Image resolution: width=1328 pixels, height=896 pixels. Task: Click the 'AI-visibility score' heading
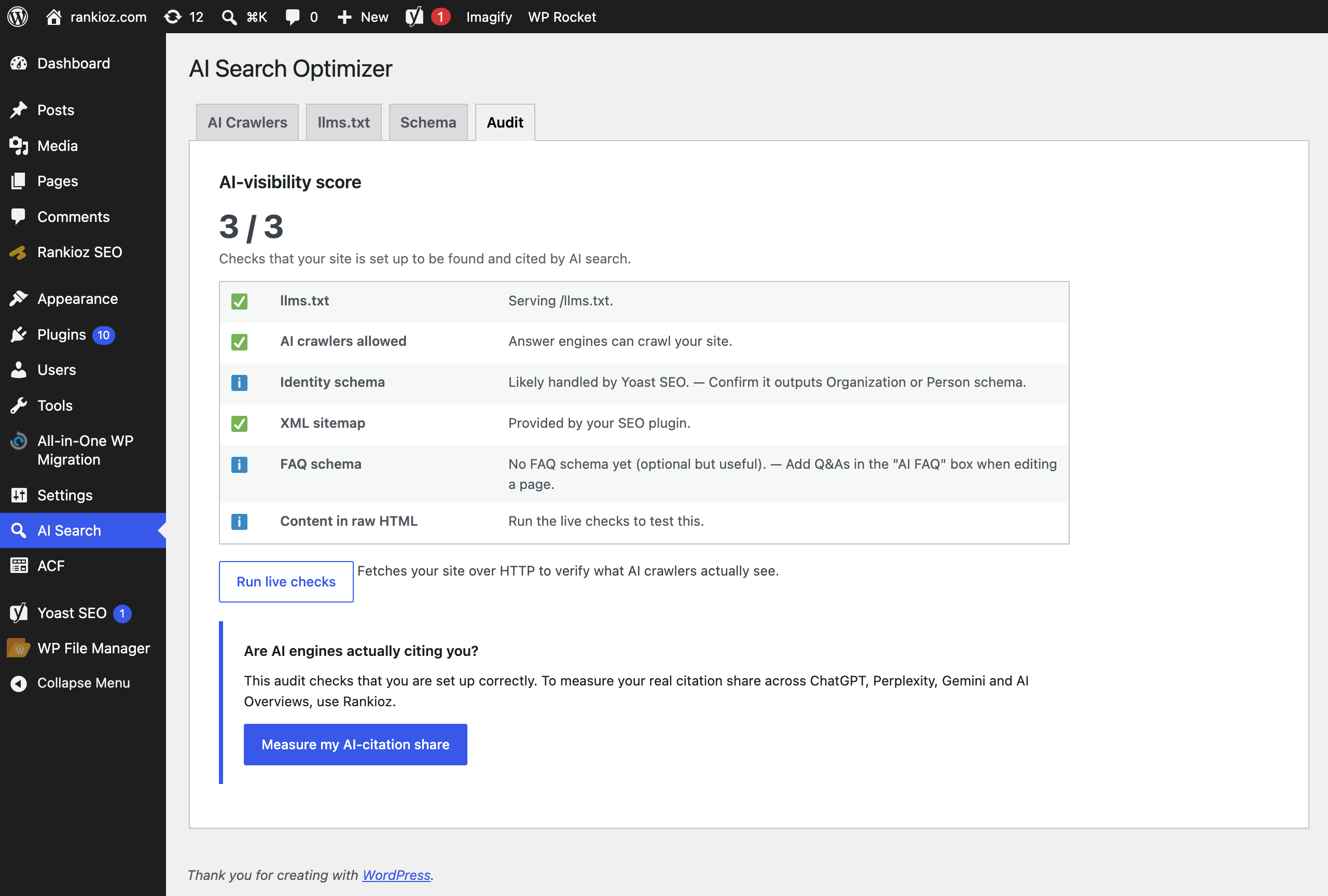(x=290, y=182)
